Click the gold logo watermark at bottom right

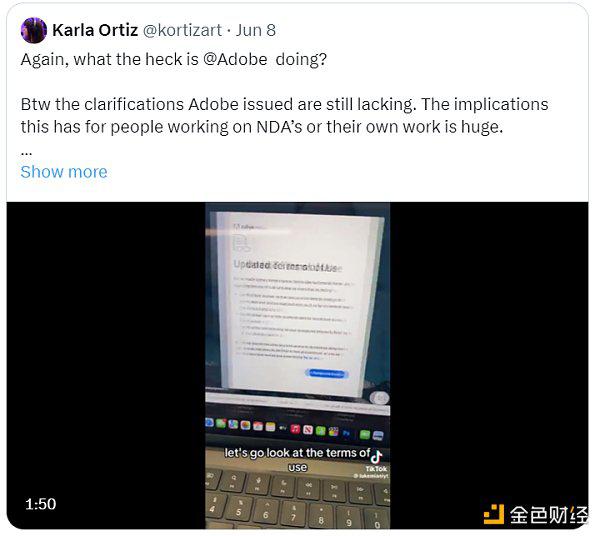(x=536, y=515)
